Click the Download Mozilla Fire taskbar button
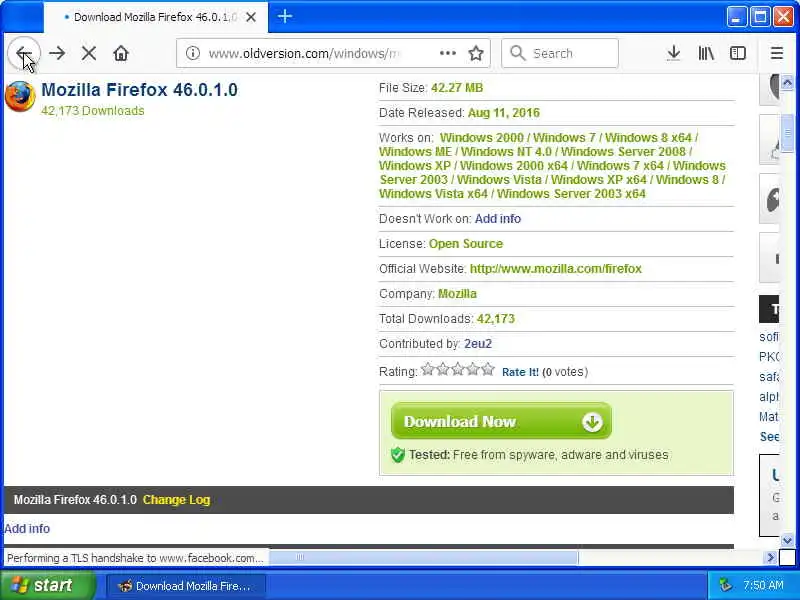Screen dimensions: 800x600 (186, 586)
